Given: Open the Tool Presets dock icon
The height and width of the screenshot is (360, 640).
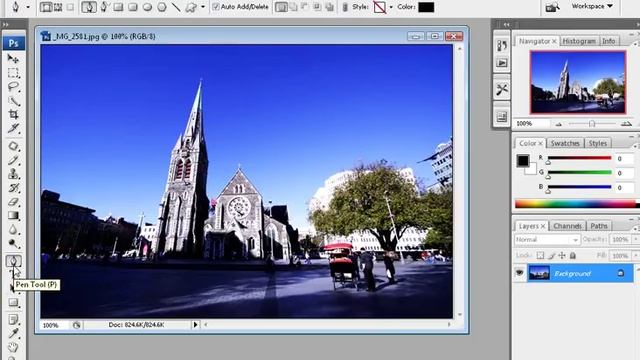Looking at the screenshot, I should (502, 89).
